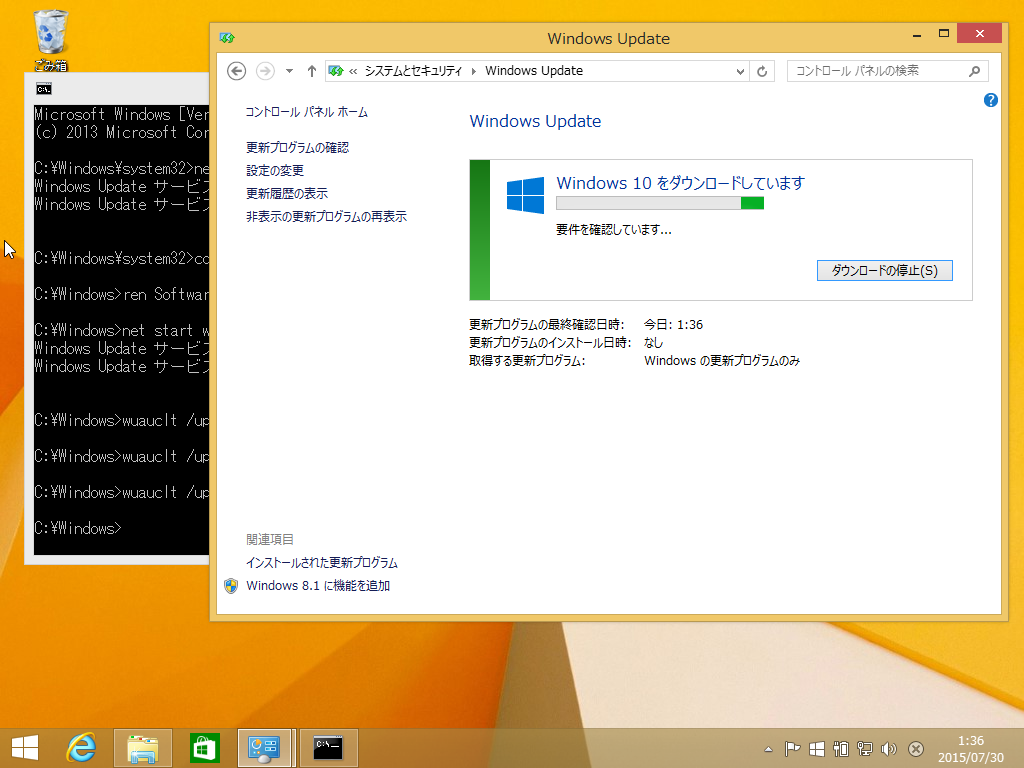Switch to Control Panel taskbar button

coord(264,748)
